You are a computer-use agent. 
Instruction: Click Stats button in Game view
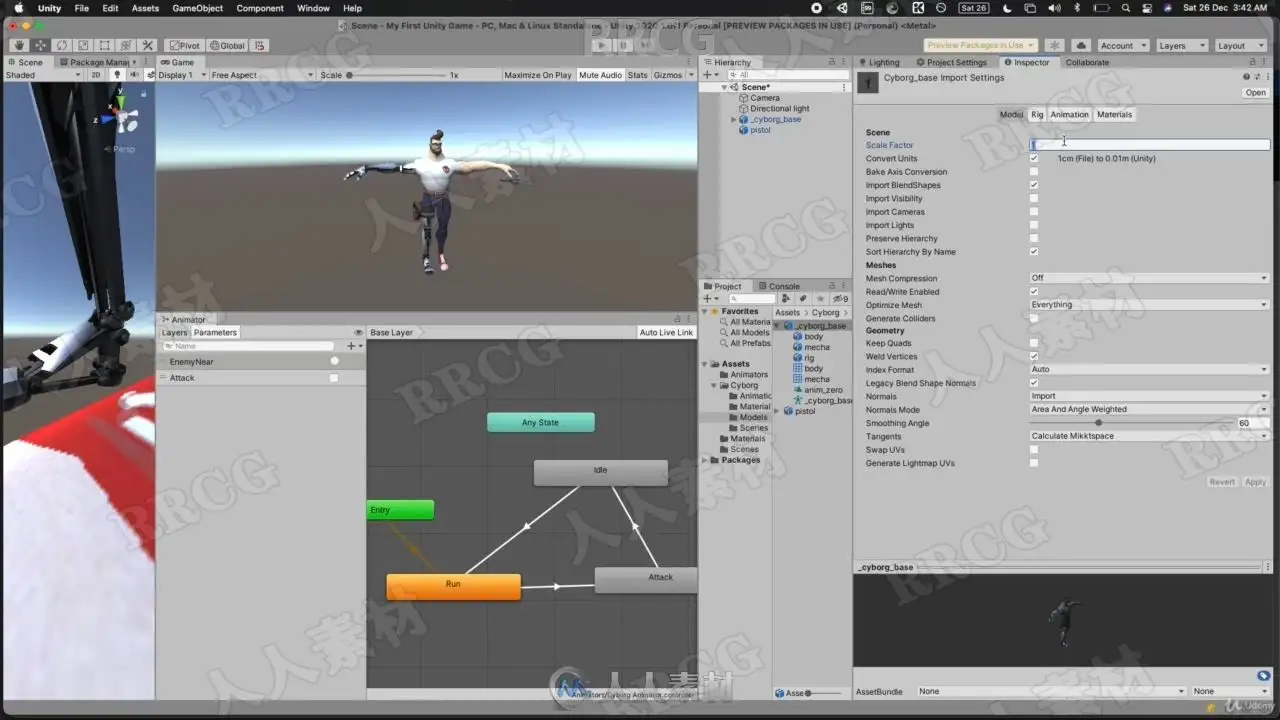coord(637,75)
